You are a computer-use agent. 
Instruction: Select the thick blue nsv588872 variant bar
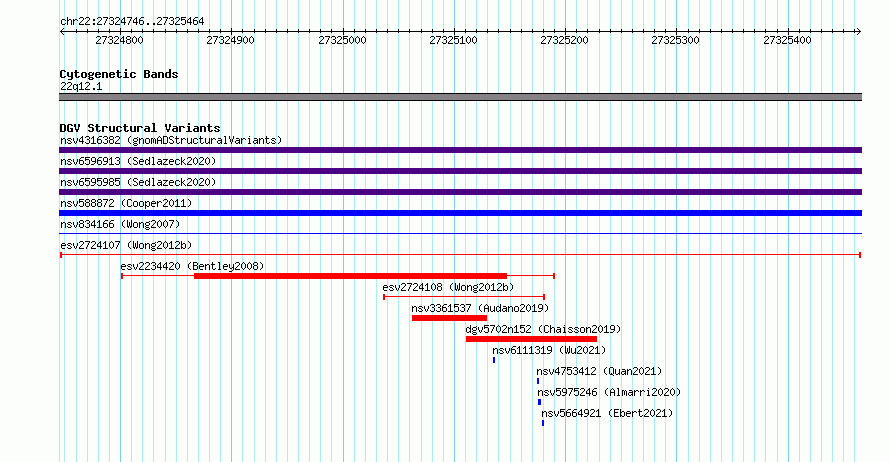[x=460, y=213]
